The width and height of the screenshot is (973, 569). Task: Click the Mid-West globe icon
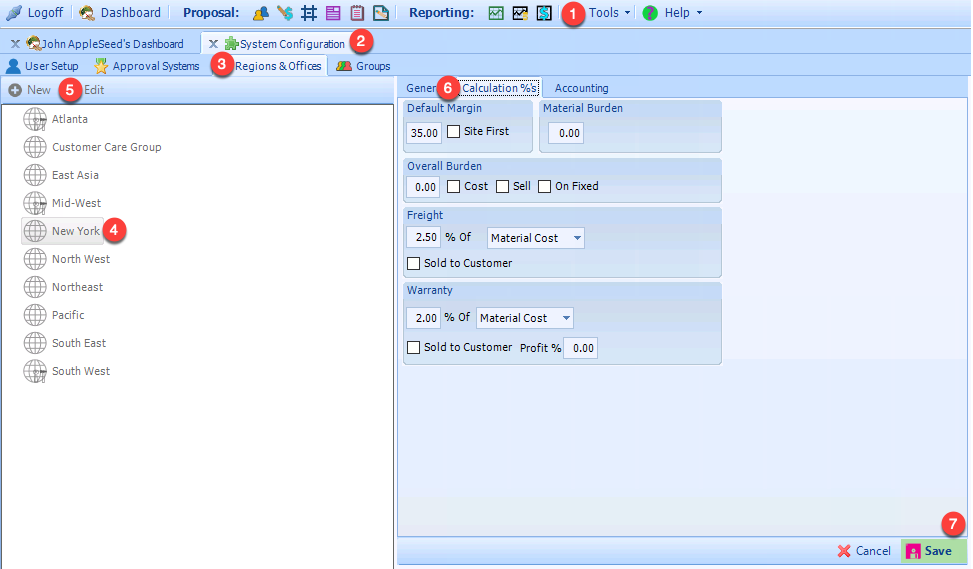[35, 203]
